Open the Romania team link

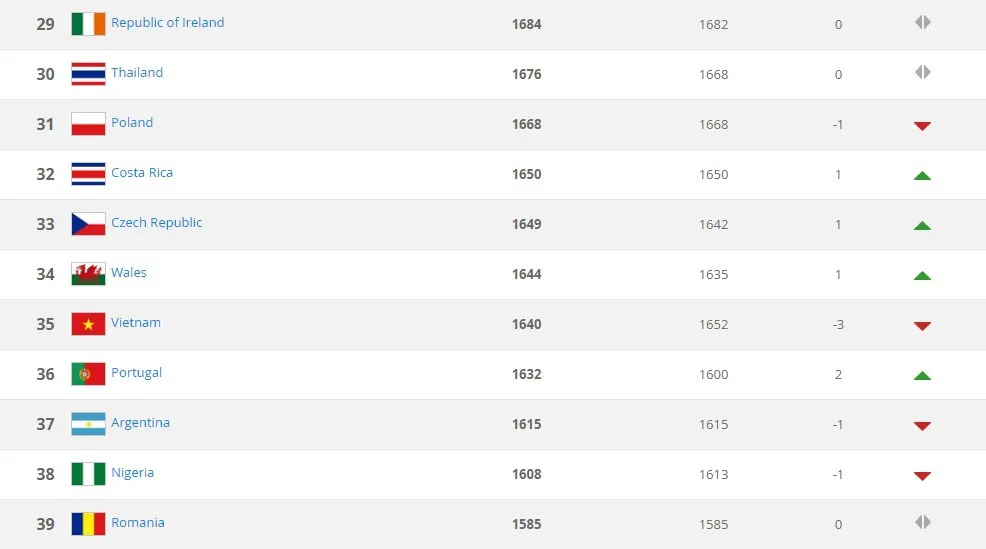138,523
